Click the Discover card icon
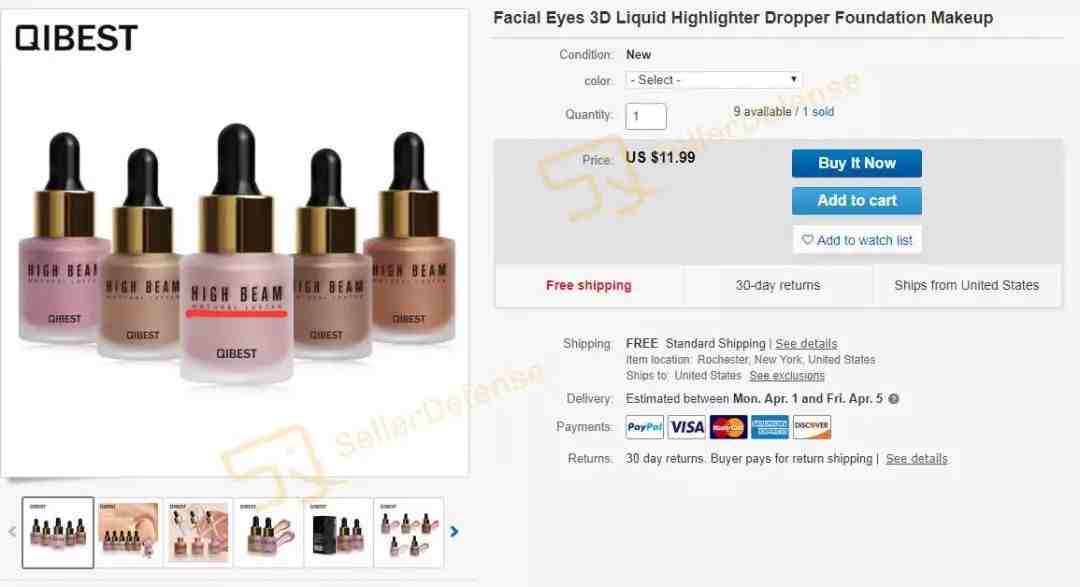Image resolution: width=1080 pixels, height=587 pixels. click(811, 427)
